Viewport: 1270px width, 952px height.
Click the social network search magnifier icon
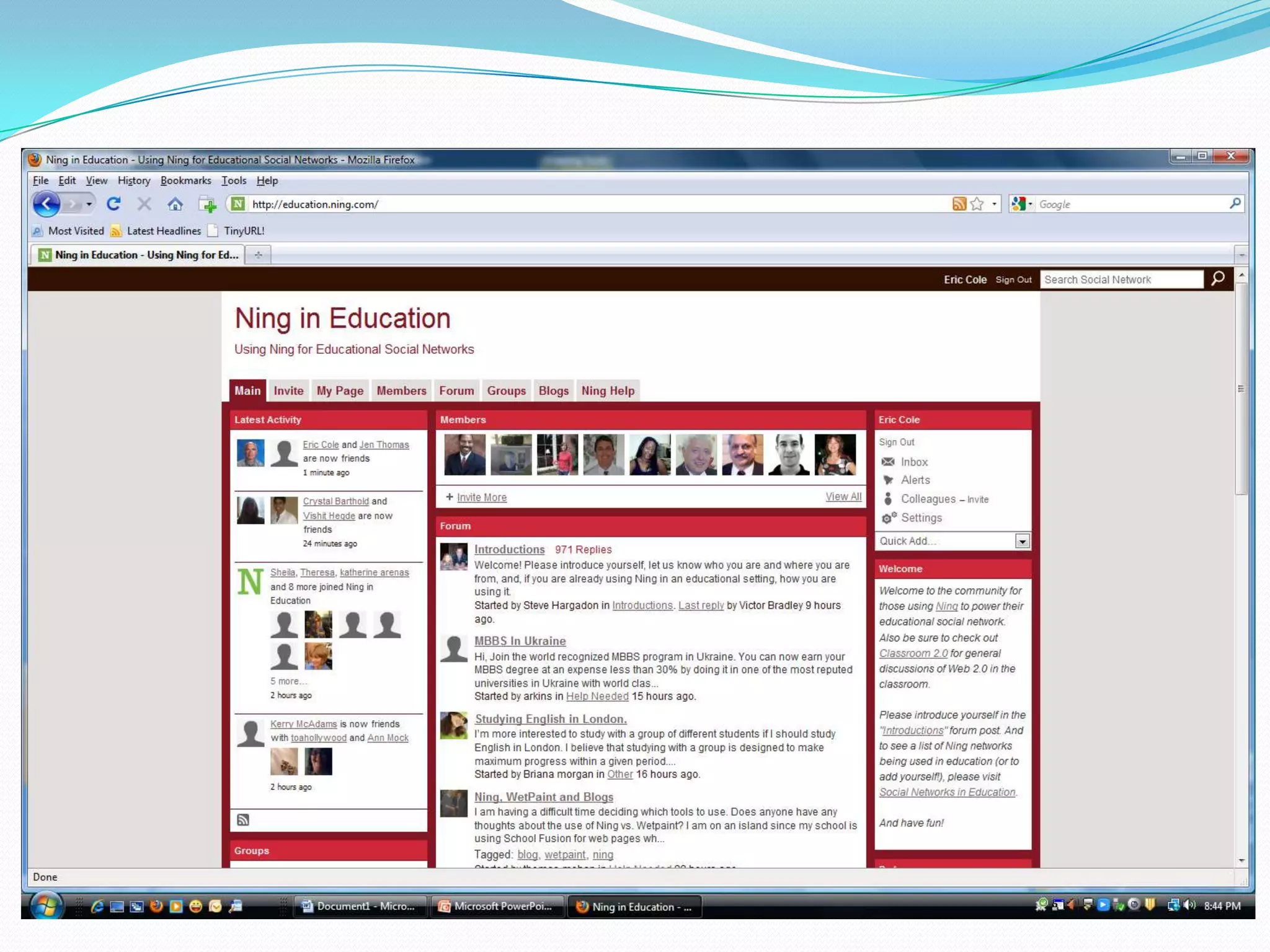pyautogui.click(x=1218, y=279)
